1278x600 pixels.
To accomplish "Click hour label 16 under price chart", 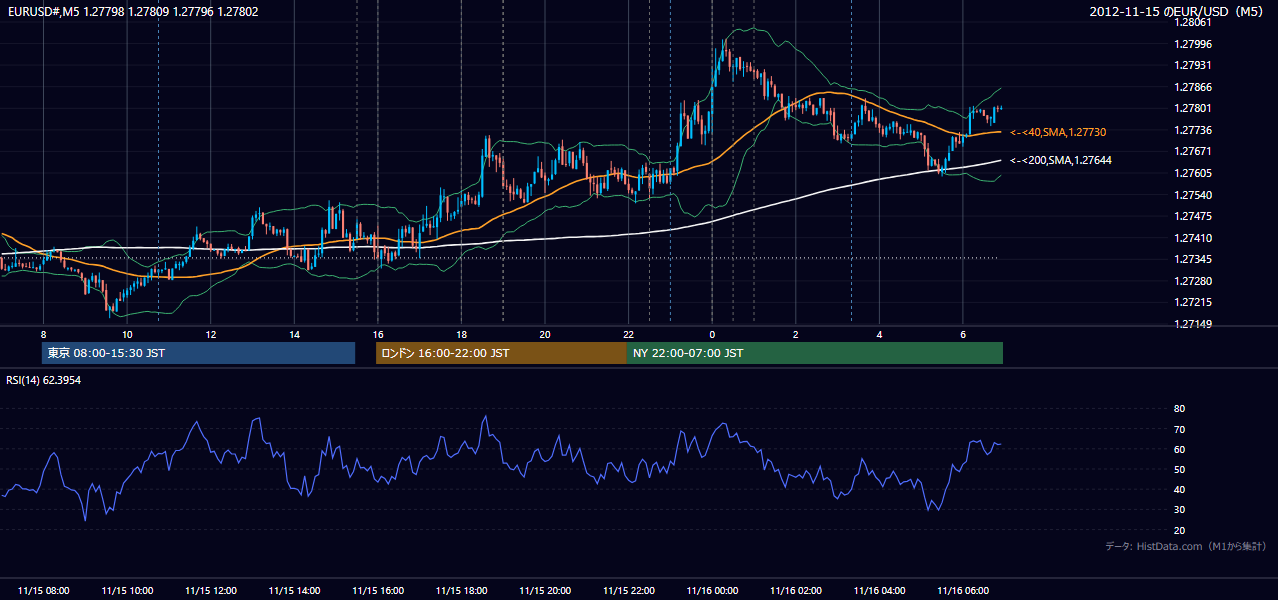I will pyautogui.click(x=378, y=334).
